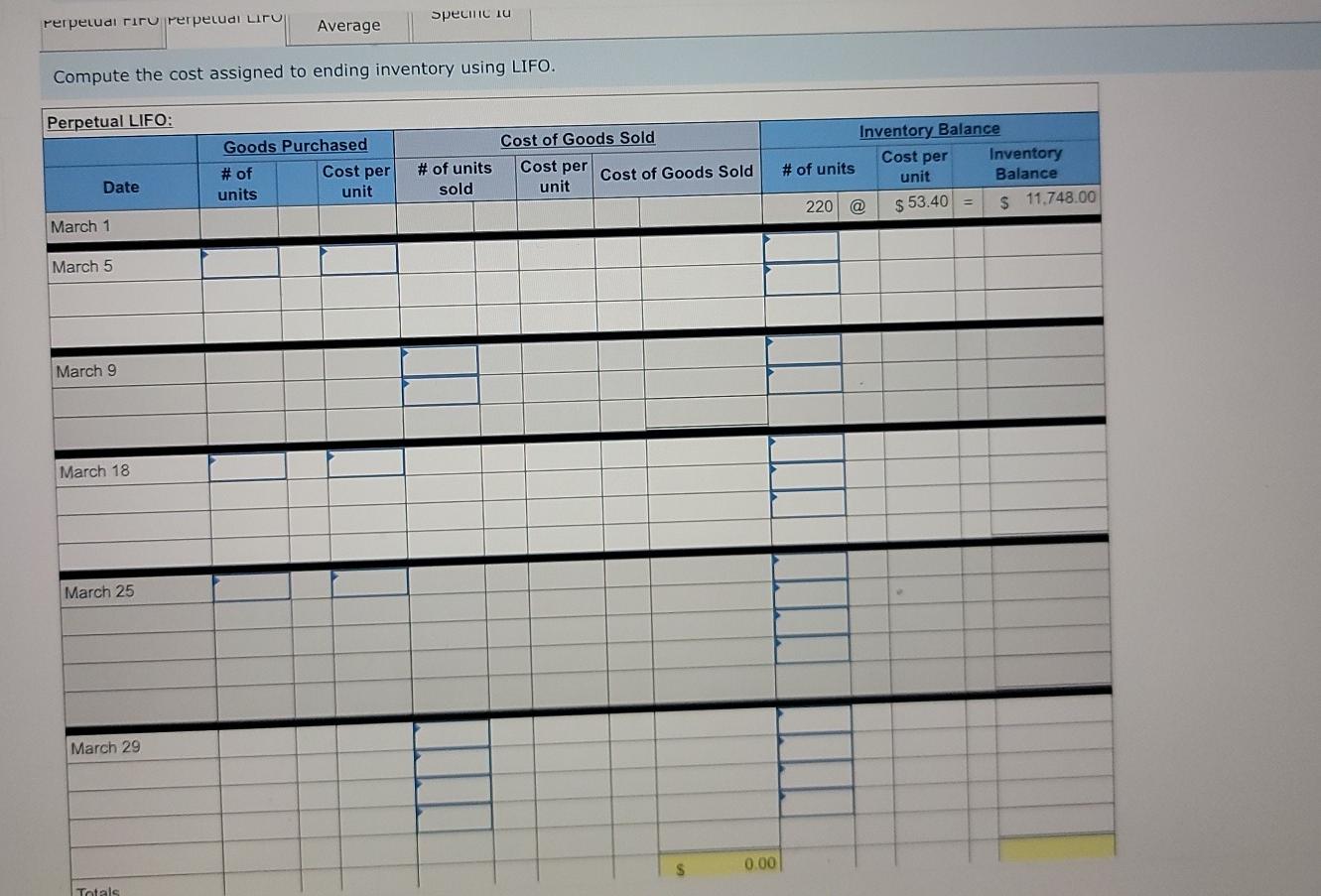
Task: Open the Average worksheet tab
Action: point(346,26)
